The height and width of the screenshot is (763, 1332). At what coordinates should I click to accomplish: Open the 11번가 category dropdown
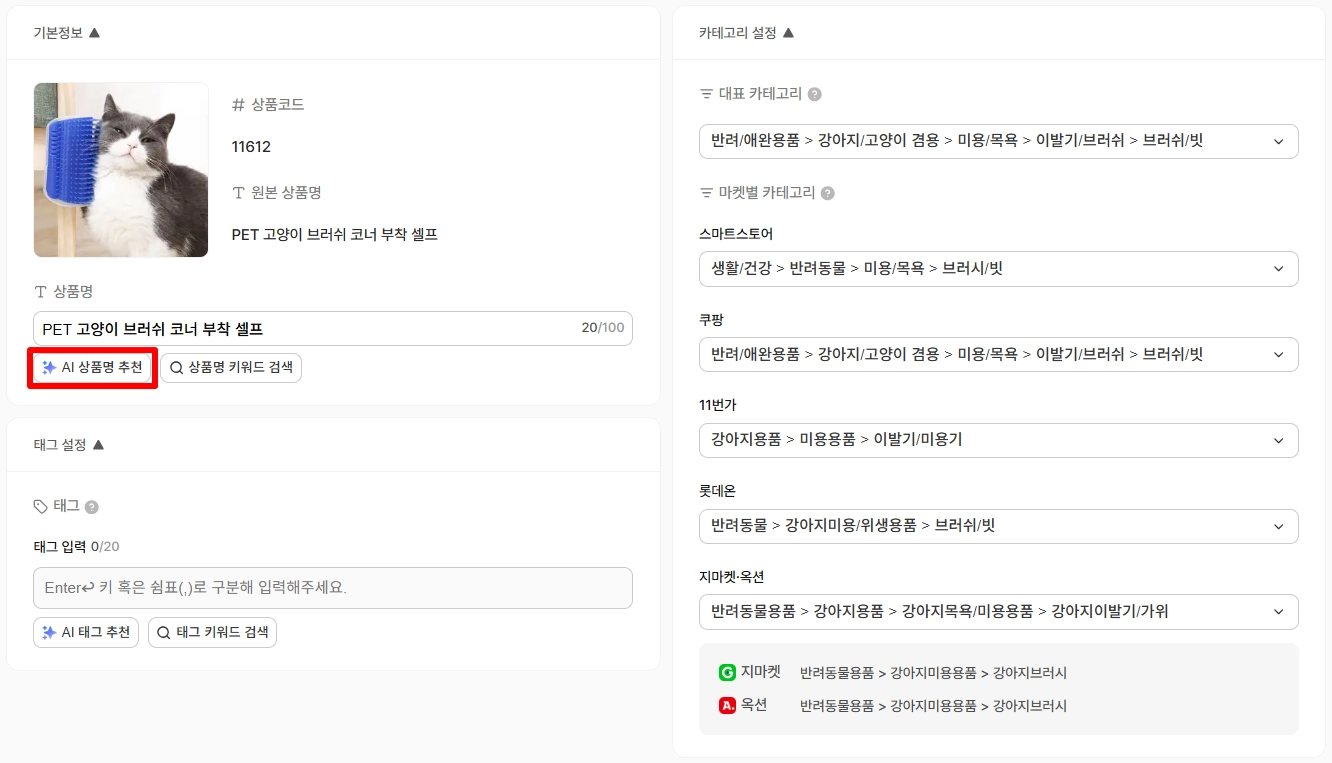coord(998,440)
